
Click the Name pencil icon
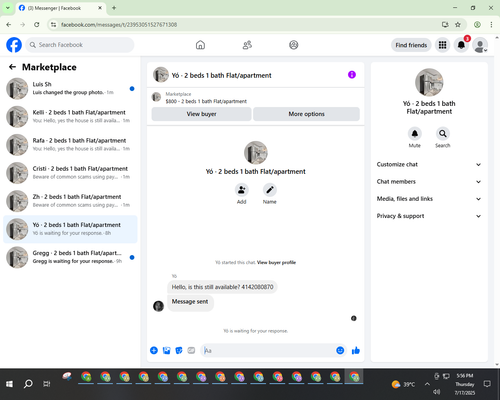pyautogui.click(x=270, y=190)
